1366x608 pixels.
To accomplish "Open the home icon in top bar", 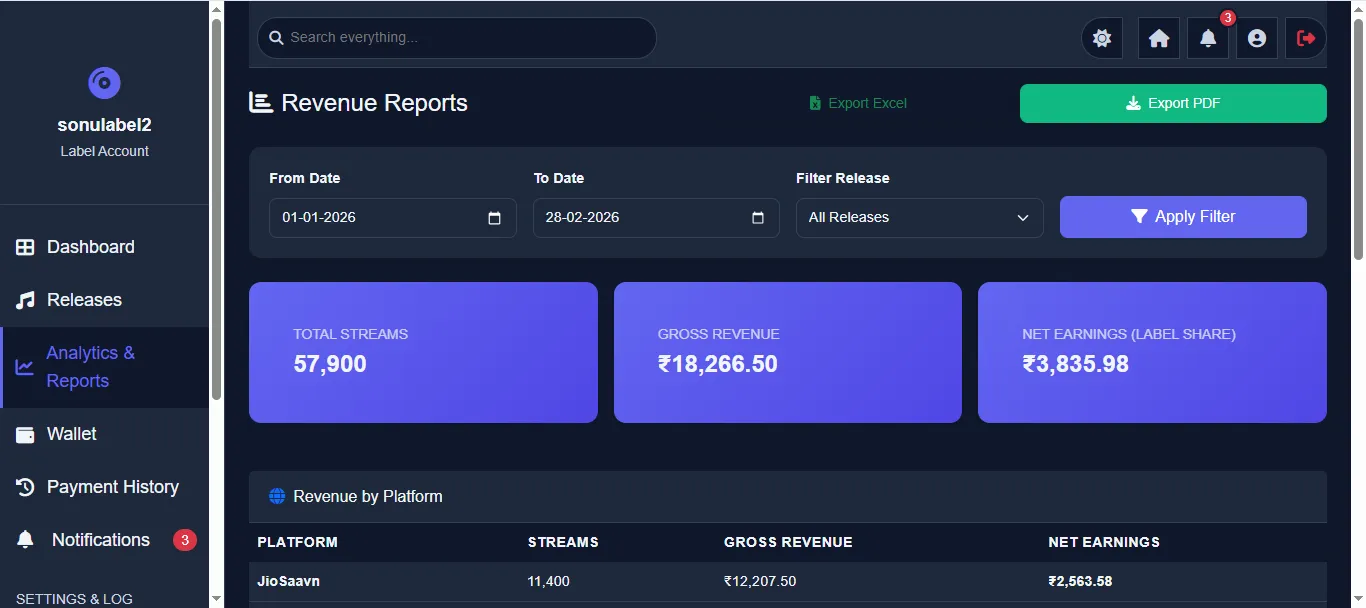I will click(x=1159, y=38).
